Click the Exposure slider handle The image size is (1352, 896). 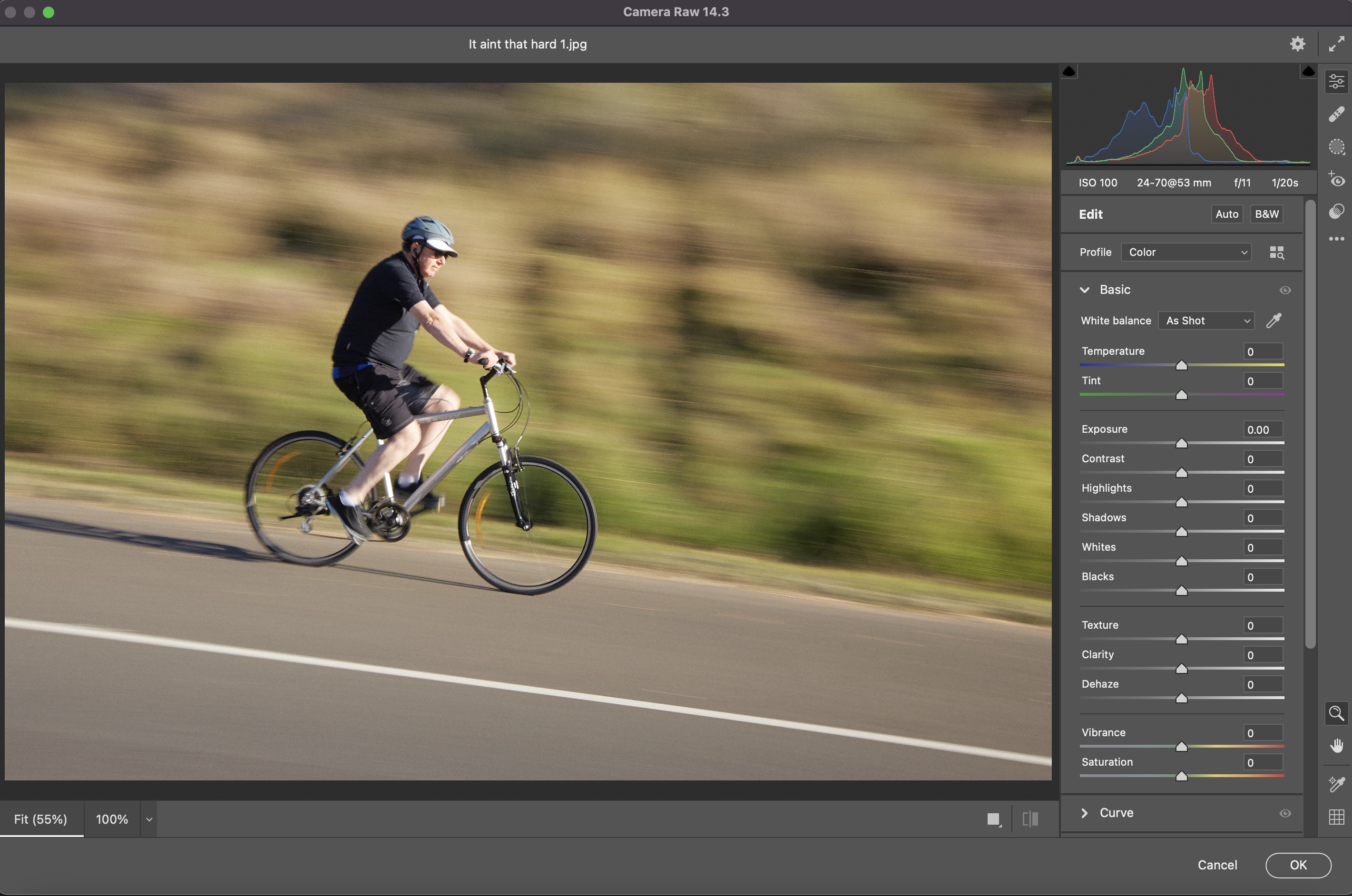pos(1181,444)
